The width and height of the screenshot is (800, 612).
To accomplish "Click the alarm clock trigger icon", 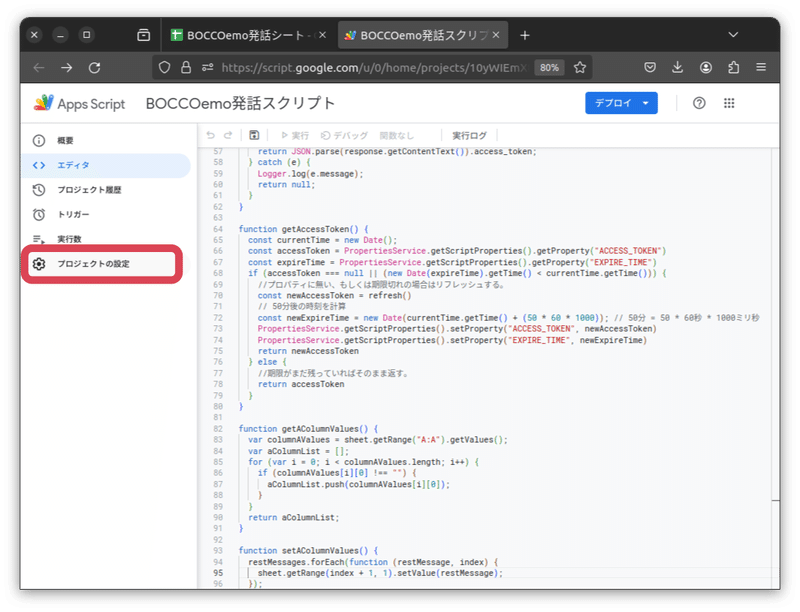I will 39,214.
